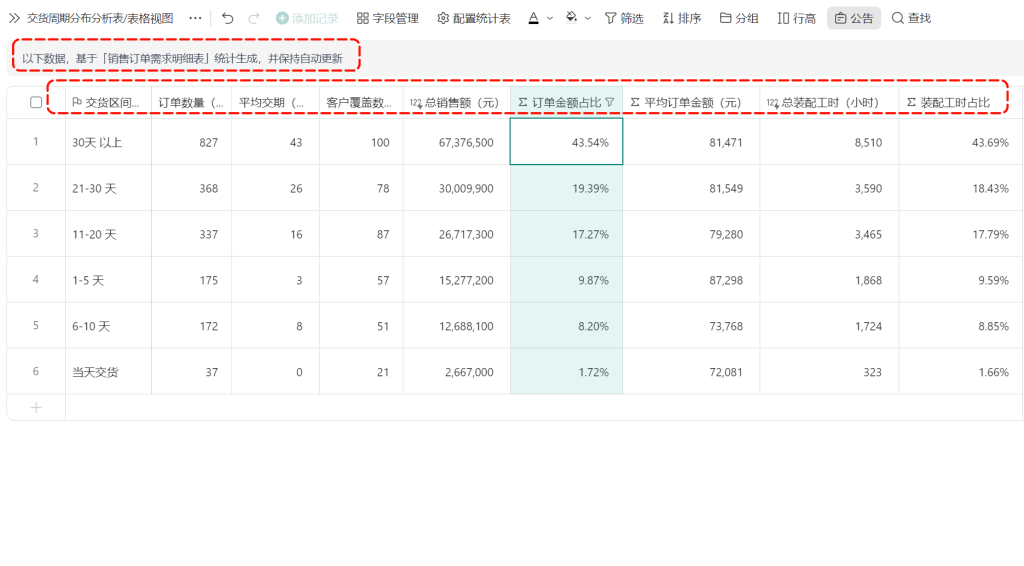The height and width of the screenshot is (566, 1024).
Task: Select cell 1-5 天
Action: click(108, 280)
